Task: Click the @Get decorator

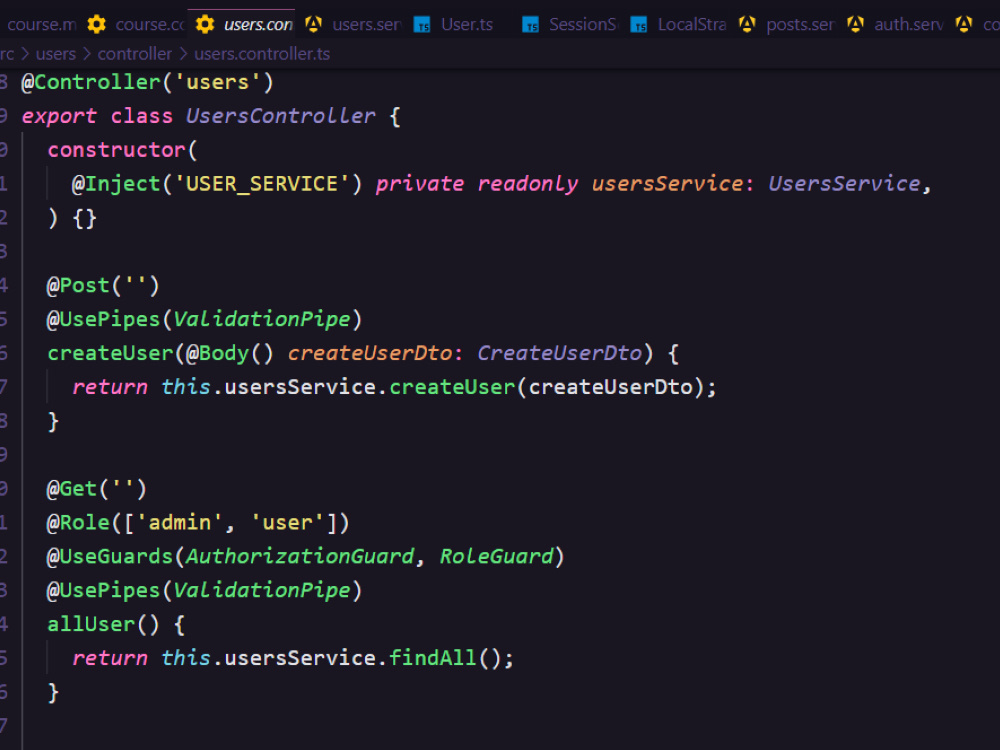Action: [71, 489]
